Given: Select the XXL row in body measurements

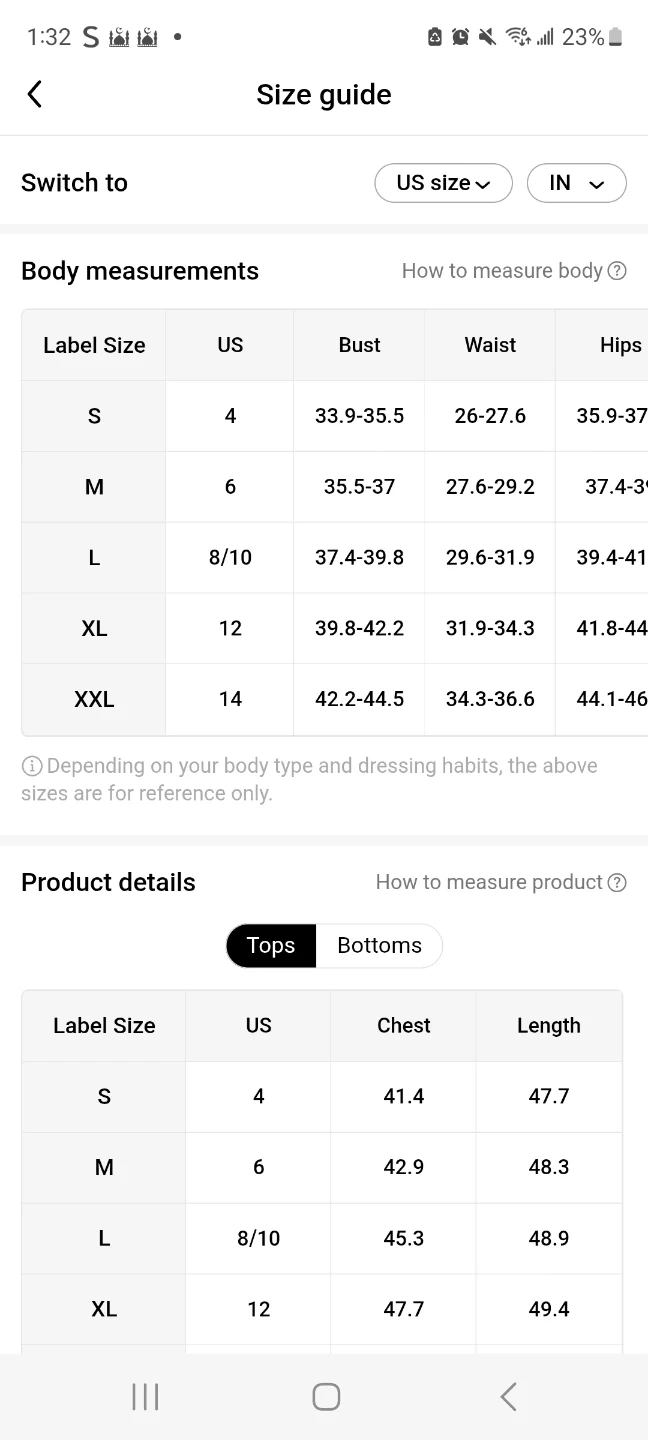Looking at the screenshot, I should tap(94, 699).
